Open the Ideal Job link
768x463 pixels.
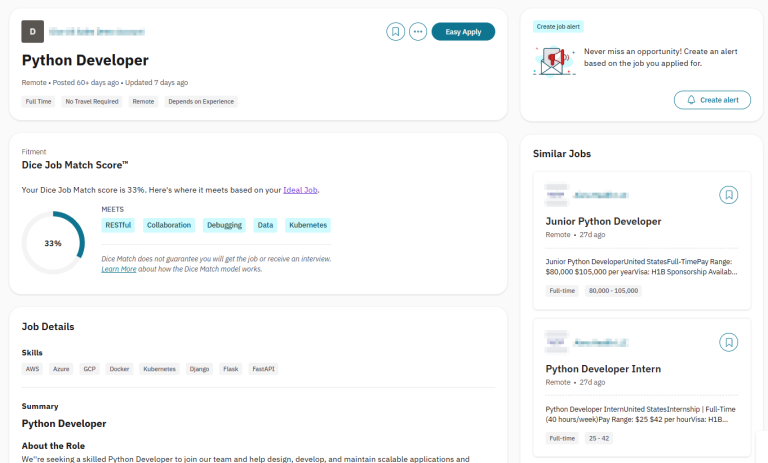tap(300, 190)
